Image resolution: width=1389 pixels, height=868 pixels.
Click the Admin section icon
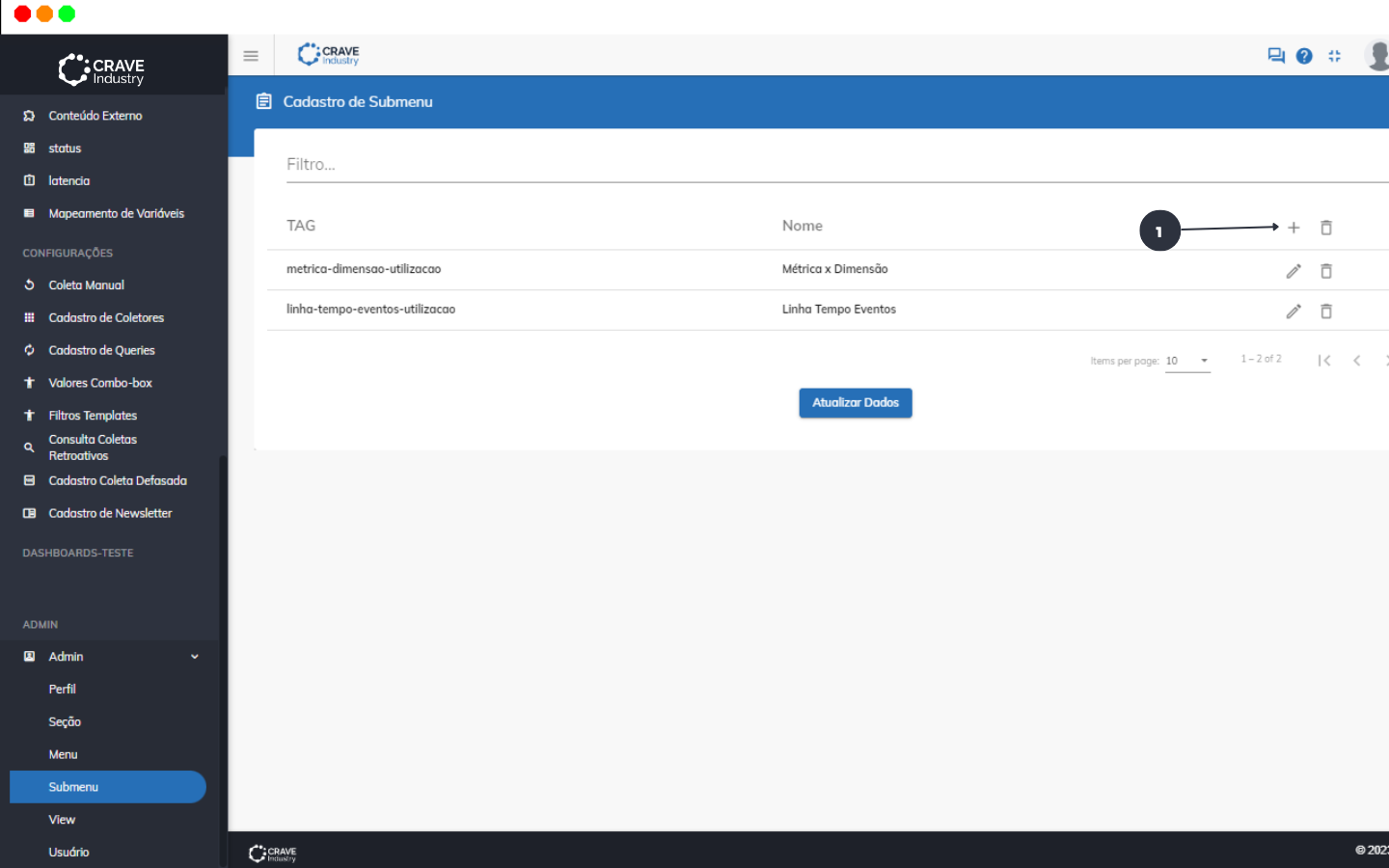[x=29, y=657]
